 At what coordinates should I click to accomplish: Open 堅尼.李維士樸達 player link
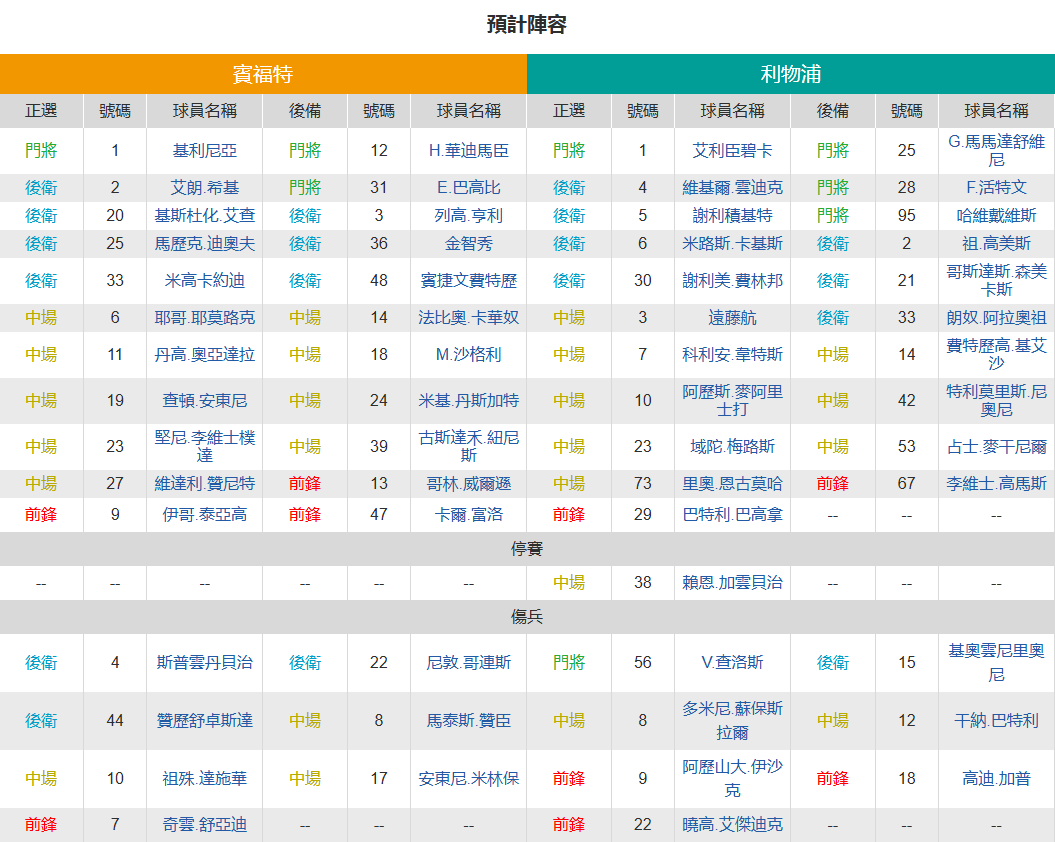point(205,446)
